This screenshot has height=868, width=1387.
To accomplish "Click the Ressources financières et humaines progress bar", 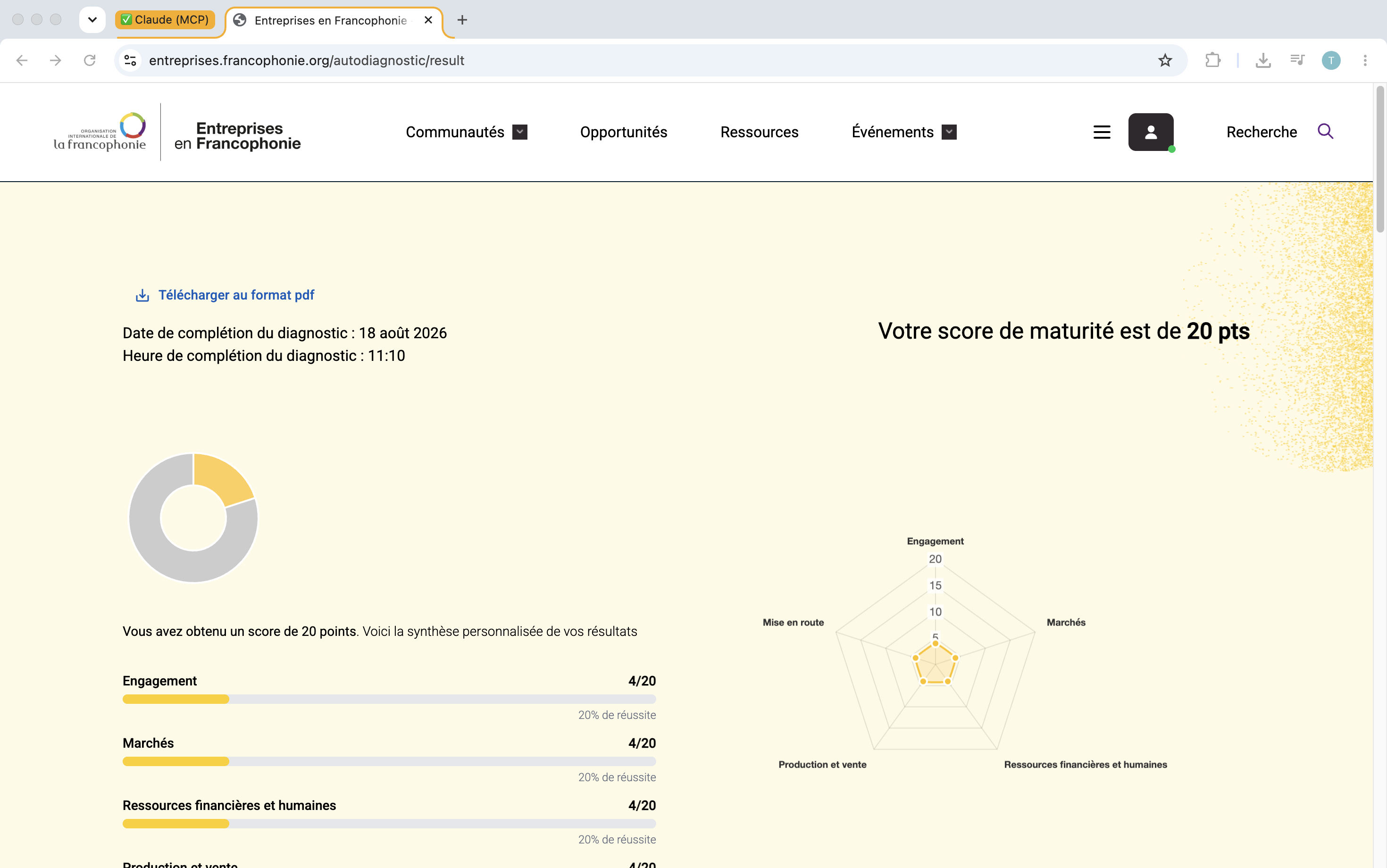I will 389,824.
